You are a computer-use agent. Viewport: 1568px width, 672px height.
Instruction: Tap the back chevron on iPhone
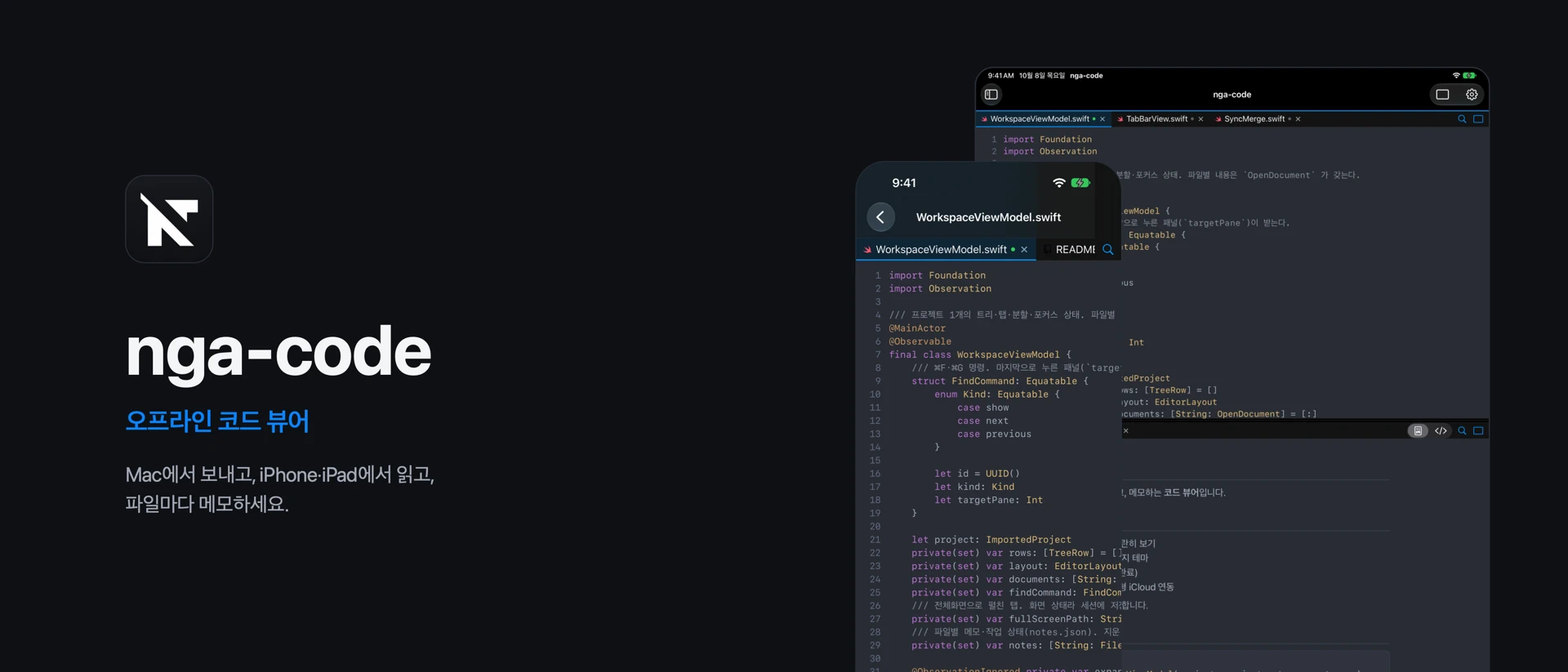pos(880,217)
